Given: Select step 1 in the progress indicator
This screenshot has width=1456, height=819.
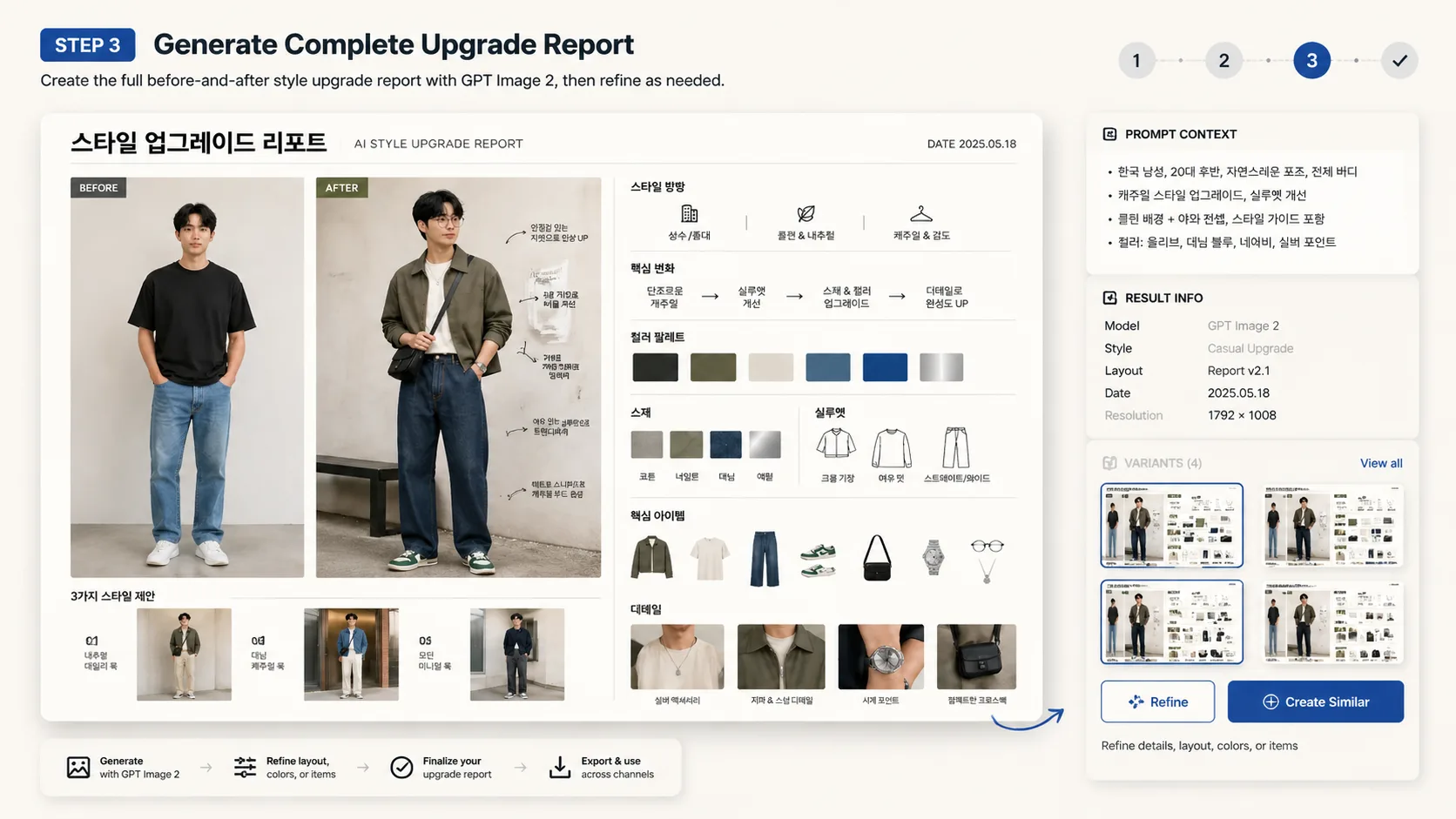Looking at the screenshot, I should coord(1136,60).
